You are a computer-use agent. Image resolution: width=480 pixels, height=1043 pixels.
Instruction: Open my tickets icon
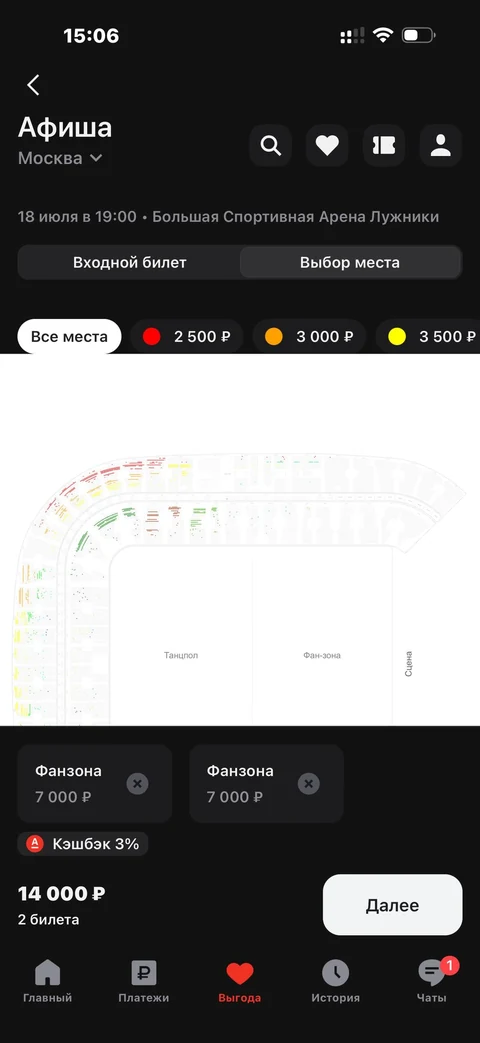tap(384, 145)
